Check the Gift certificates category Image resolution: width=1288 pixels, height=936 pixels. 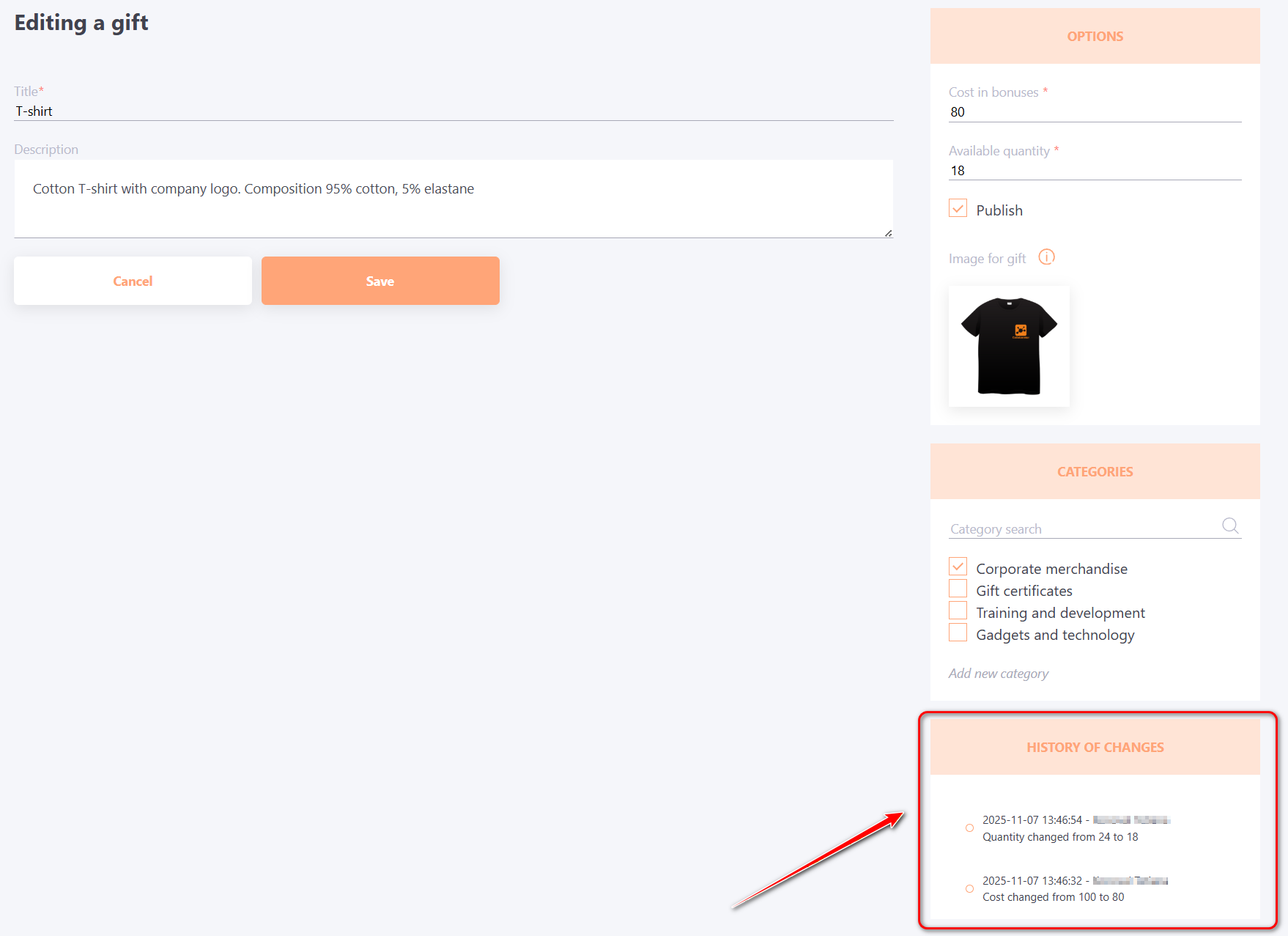click(958, 589)
